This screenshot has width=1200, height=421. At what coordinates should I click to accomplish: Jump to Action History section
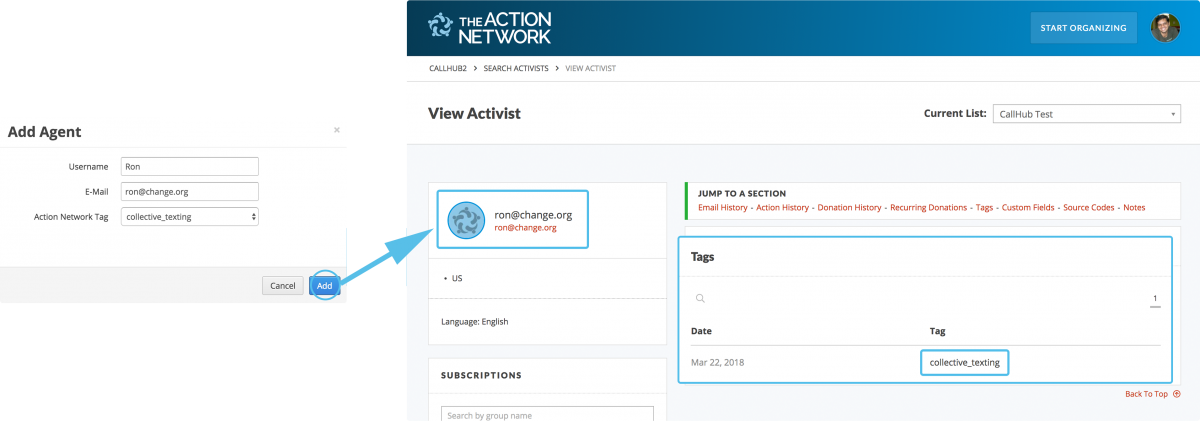tap(782, 207)
